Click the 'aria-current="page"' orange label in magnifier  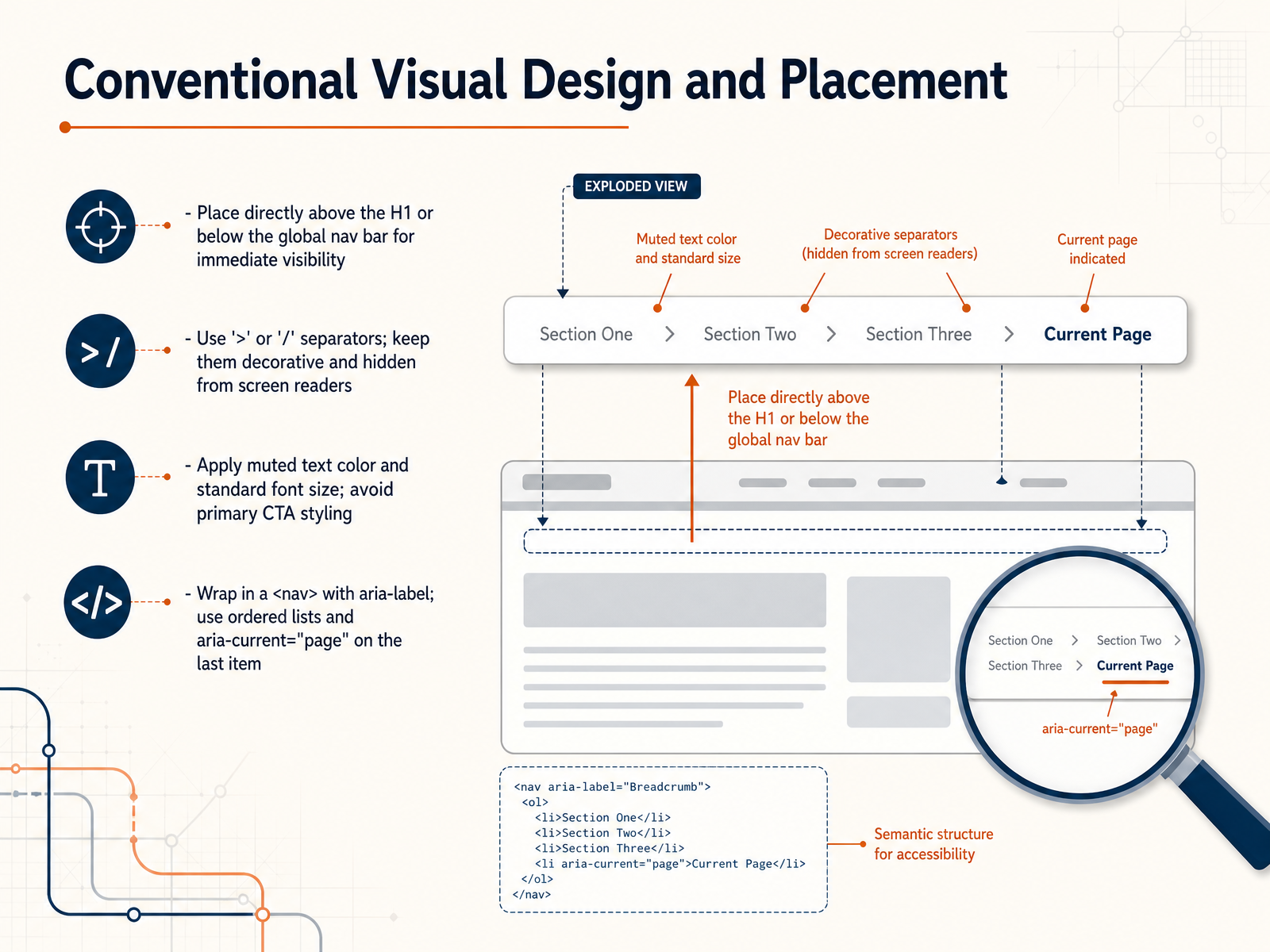[x=1099, y=728]
